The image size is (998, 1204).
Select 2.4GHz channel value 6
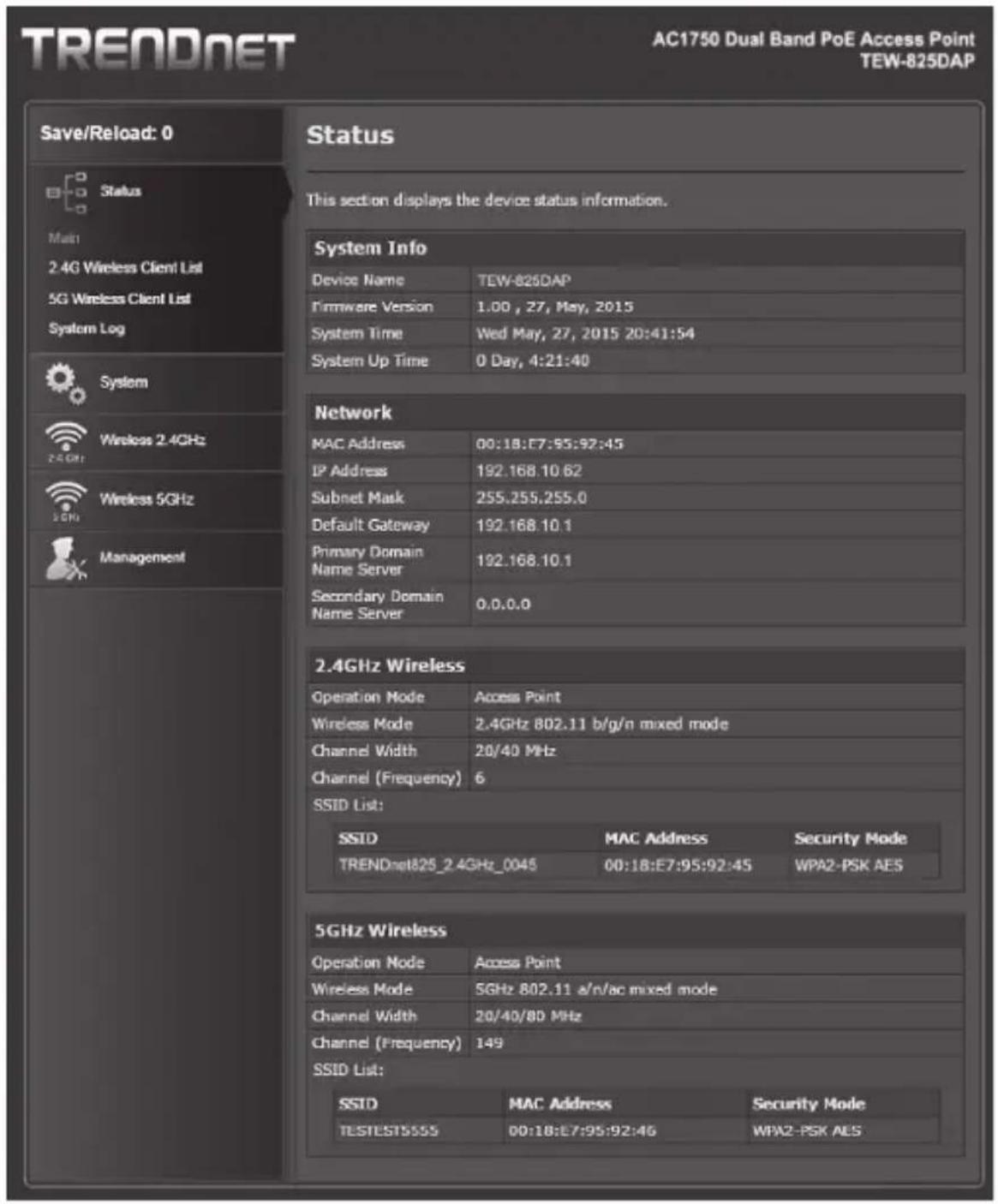pyautogui.click(x=480, y=778)
